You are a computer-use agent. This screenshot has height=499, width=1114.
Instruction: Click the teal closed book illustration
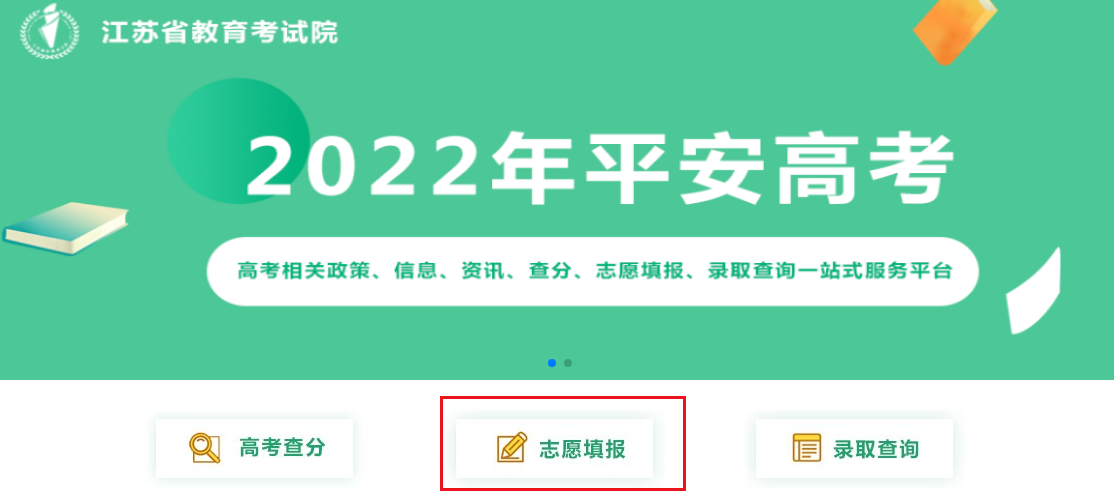66,228
